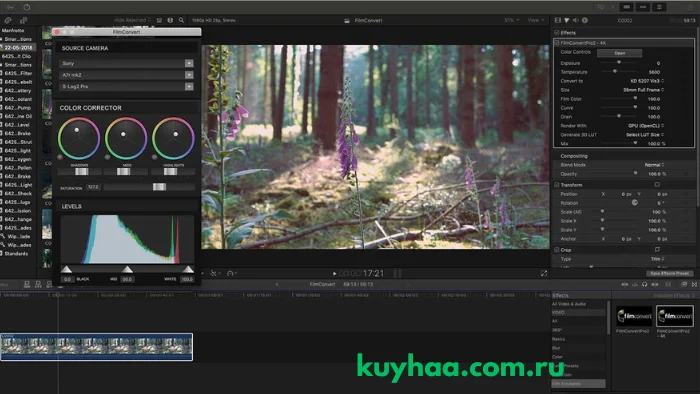Open the Convert to film stock popup
This screenshot has height=394, width=700.
tap(647, 81)
